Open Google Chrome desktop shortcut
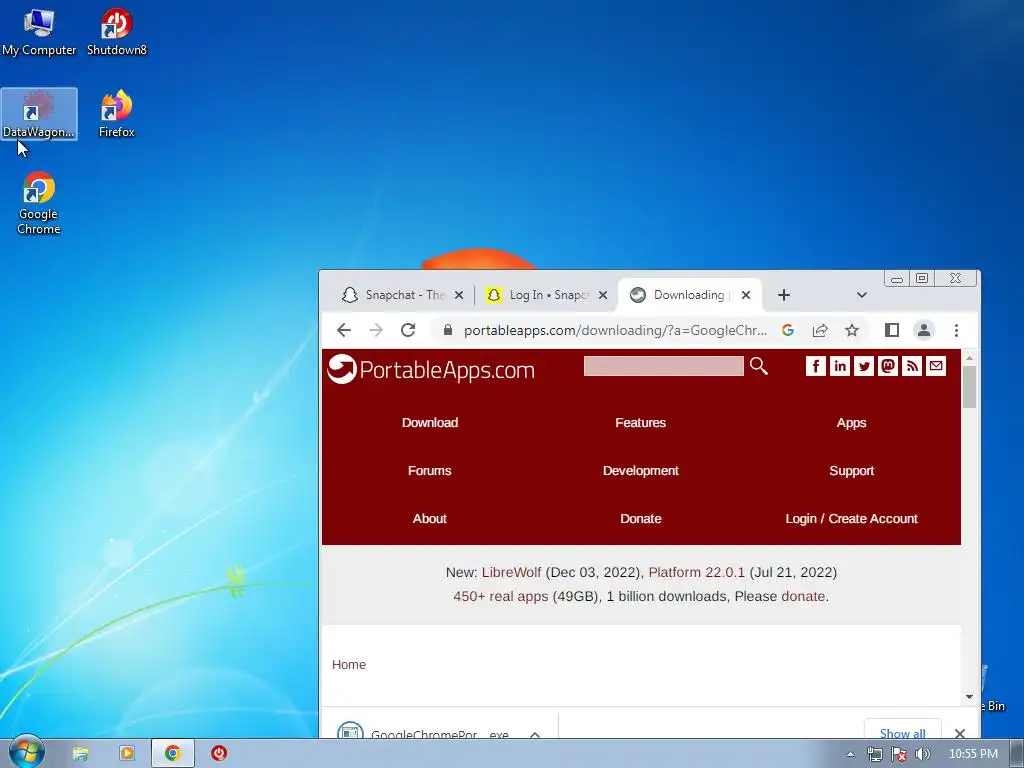This screenshot has width=1024, height=768. point(39,203)
